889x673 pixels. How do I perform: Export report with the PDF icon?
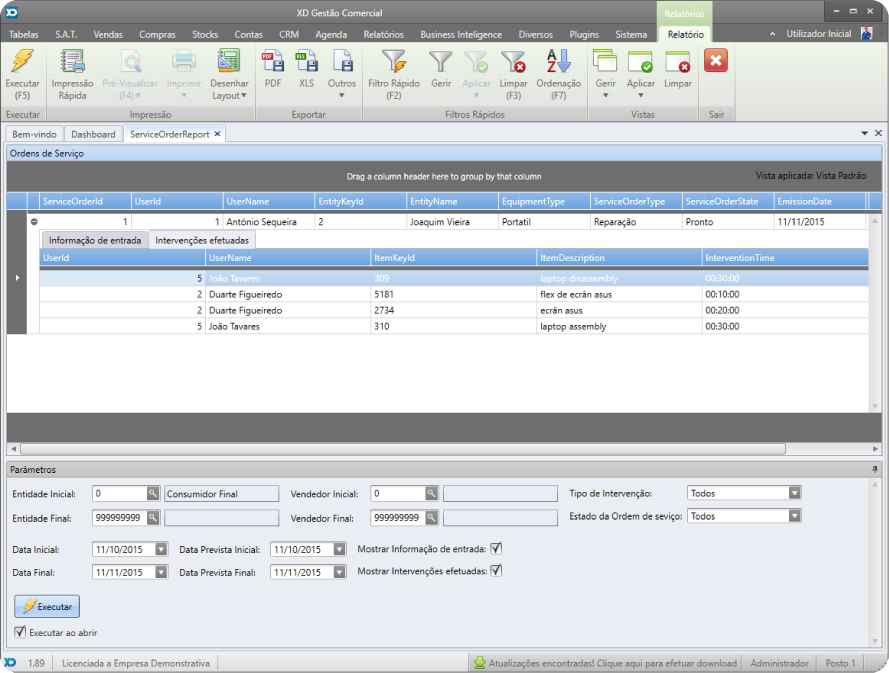[273, 61]
